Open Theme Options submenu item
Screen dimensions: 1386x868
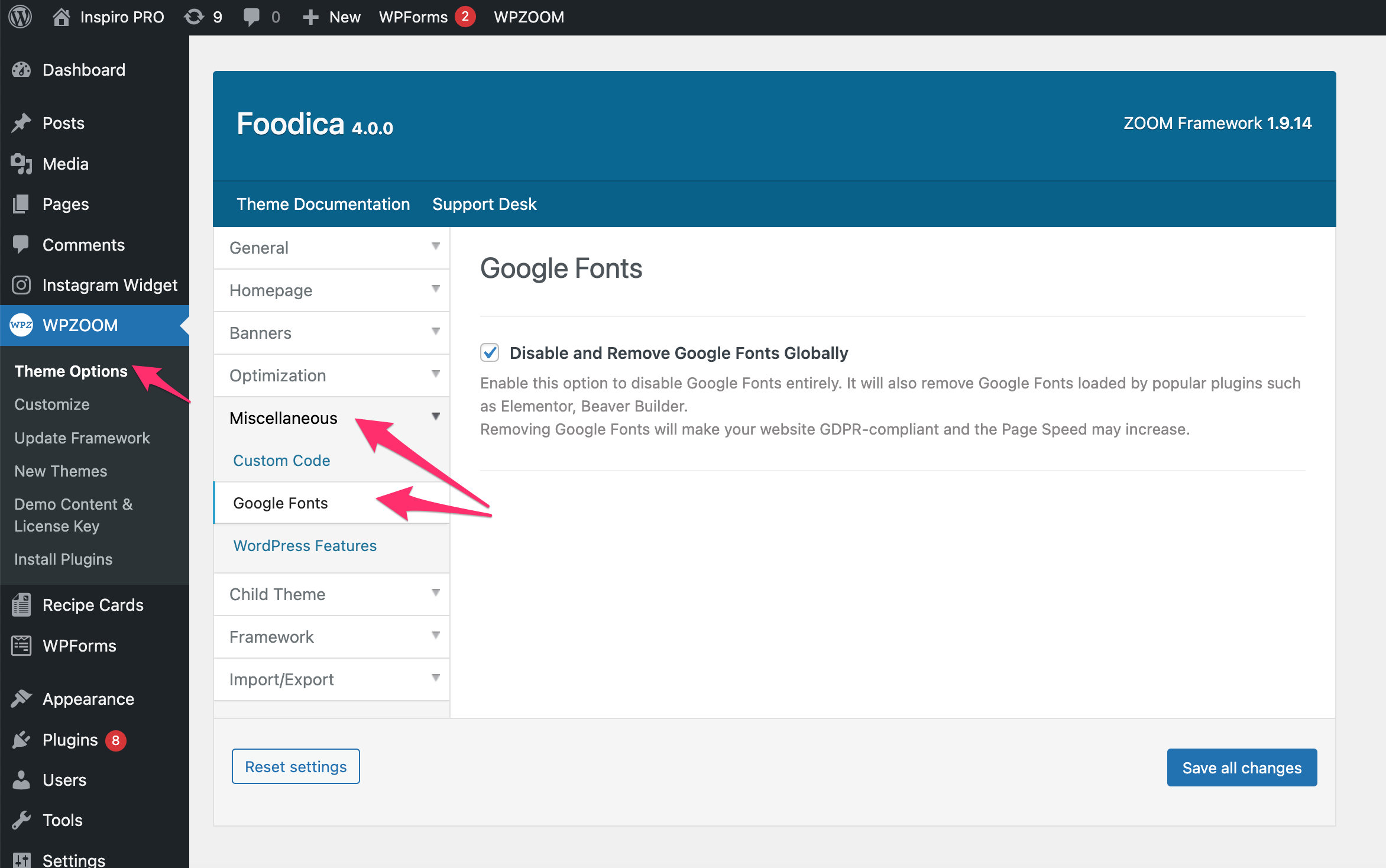[x=71, y=371]
